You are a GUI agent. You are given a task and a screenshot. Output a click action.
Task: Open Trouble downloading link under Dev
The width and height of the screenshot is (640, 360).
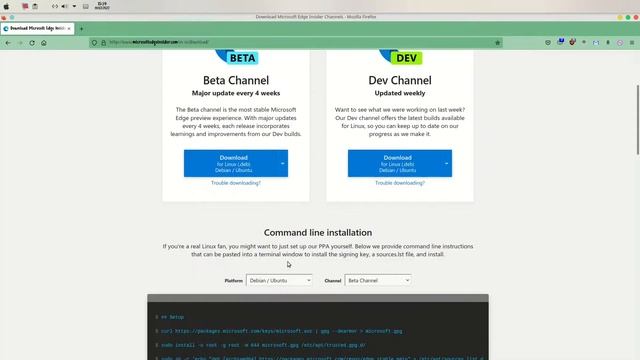400,183
